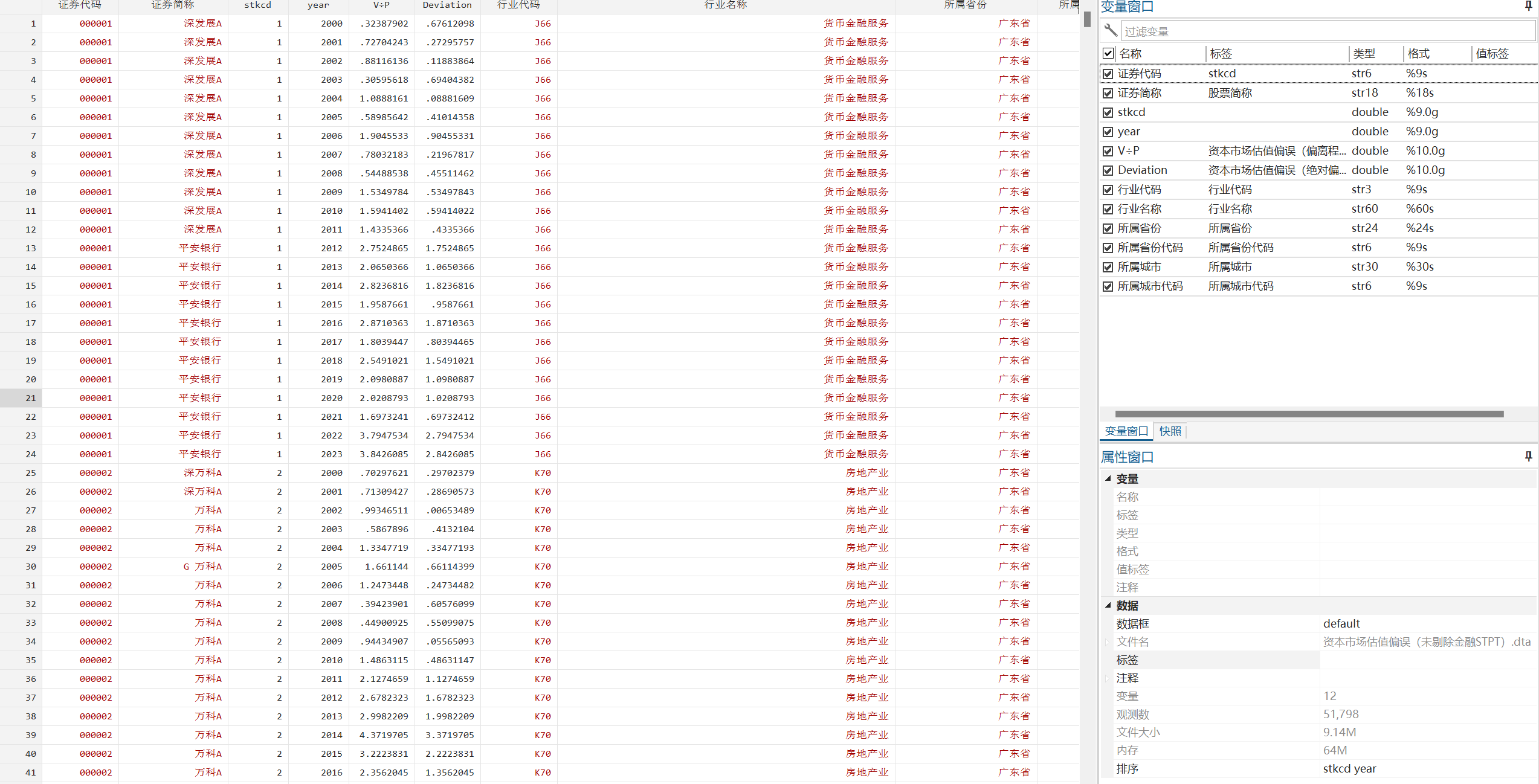Click the data grid vertical scrollbar thumb

[x=1087, y=19]
